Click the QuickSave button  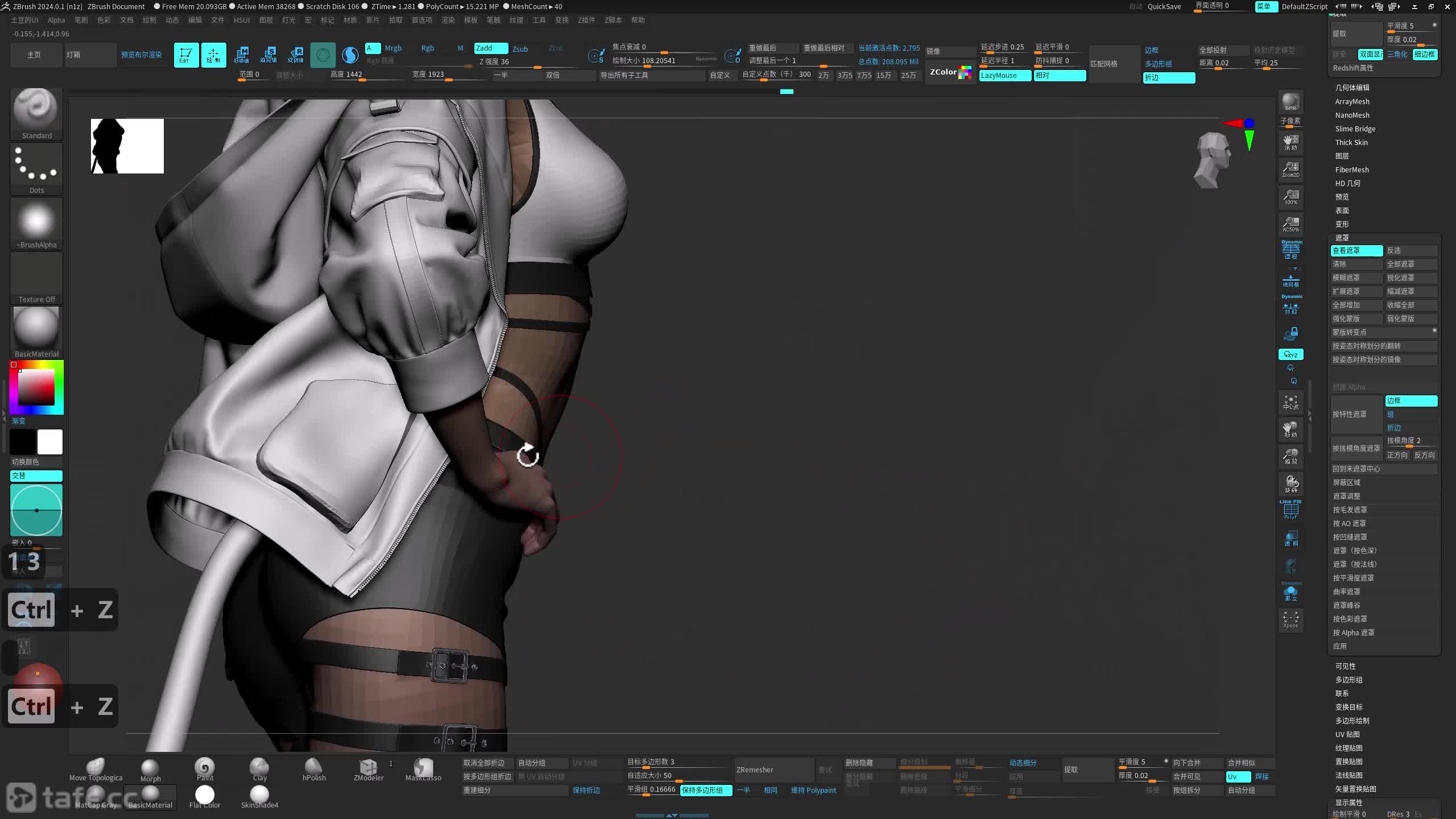pos(1164,7)
